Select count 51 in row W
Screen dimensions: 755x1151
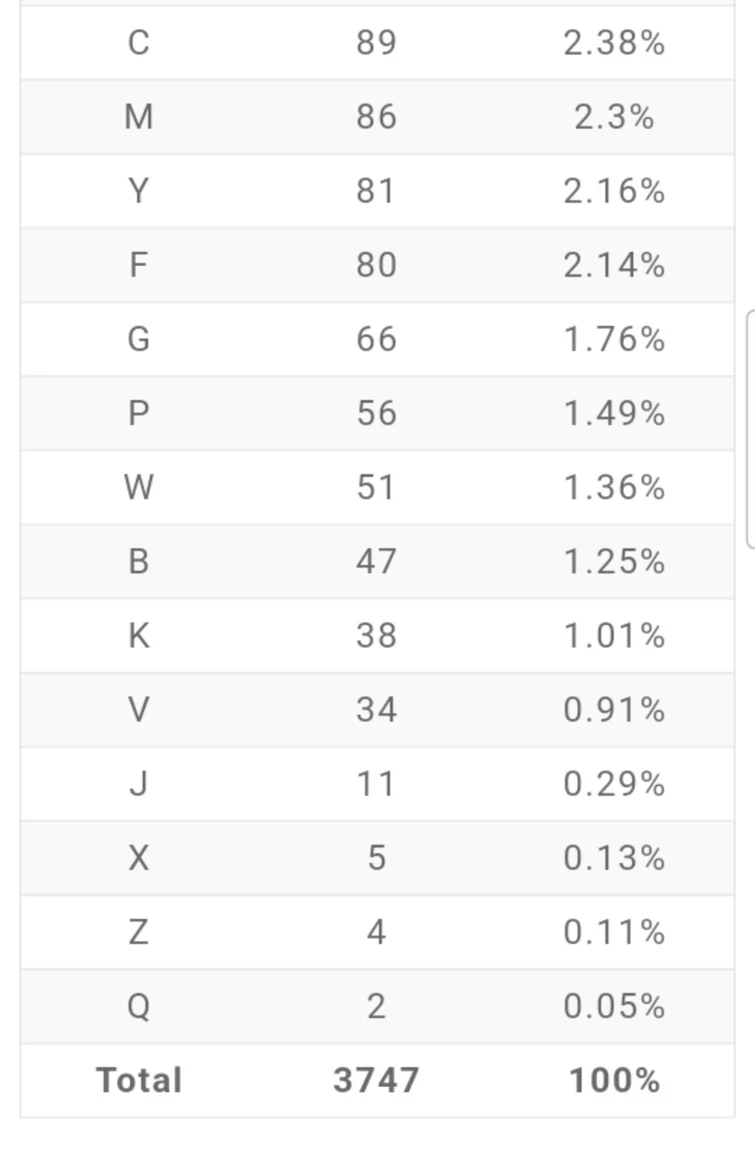coord(376,487)
